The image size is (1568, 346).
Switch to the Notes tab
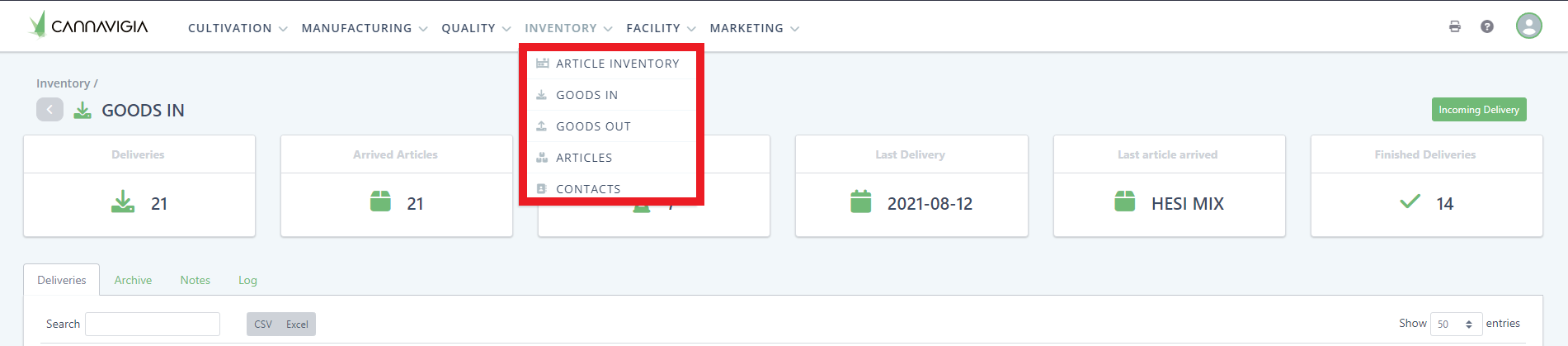click(195, 280)
